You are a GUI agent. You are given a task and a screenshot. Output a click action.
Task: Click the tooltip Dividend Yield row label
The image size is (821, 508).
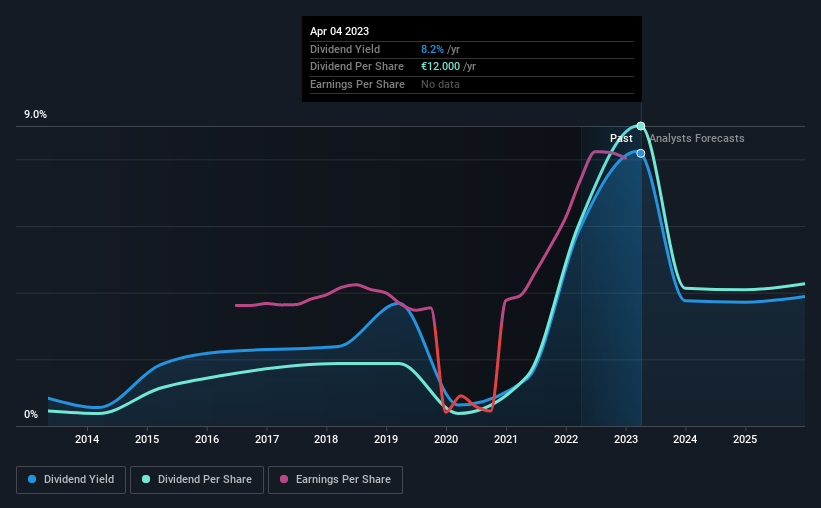coord(345,49)
